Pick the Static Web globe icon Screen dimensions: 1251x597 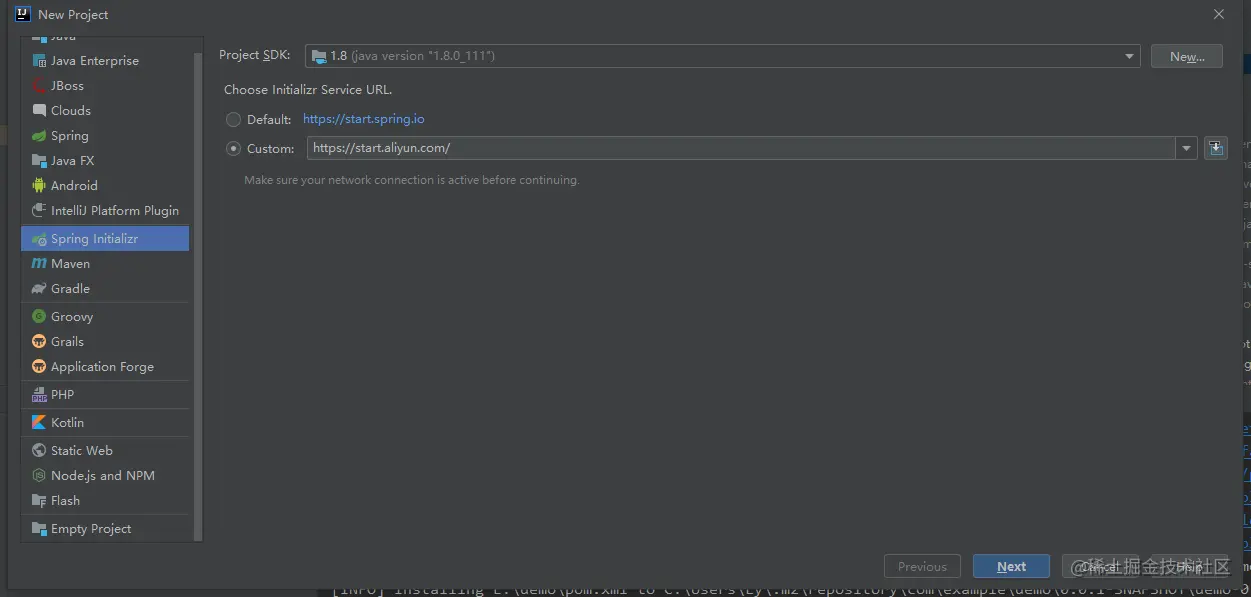click(39, 451)
